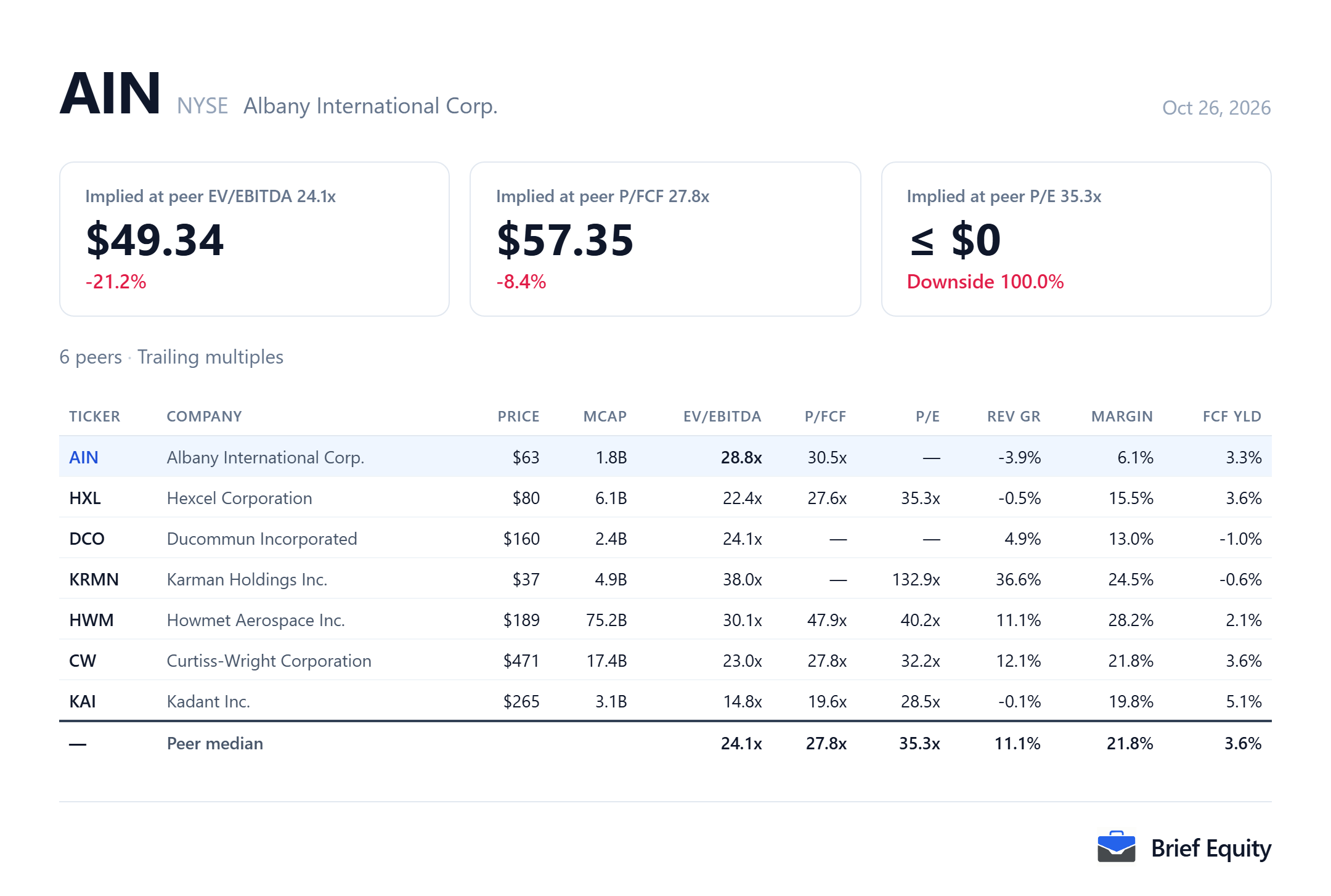Click the Trailing multiples subtitle
1331x896 pixels.
click(210, 357)
